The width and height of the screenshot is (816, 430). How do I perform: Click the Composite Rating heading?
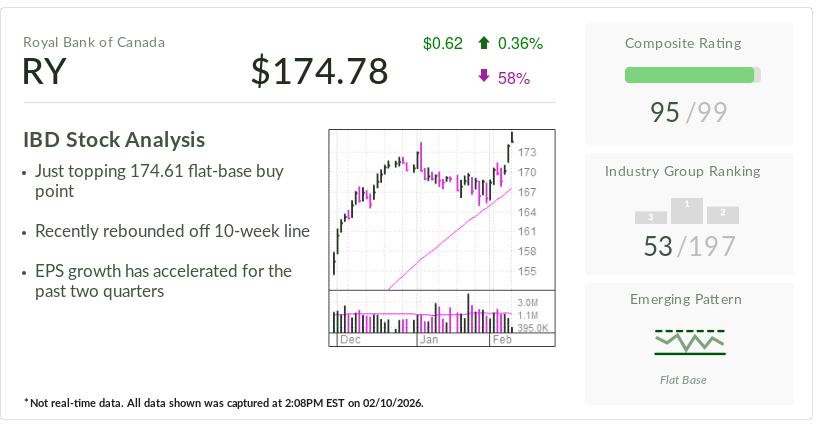683,43
